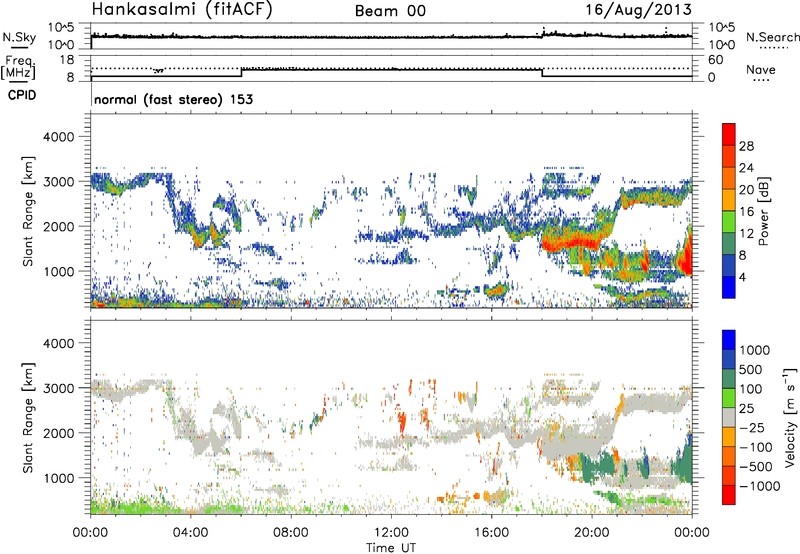This screenshot has width=800, height=554.
Task: Click the '1000' tick on Velocity colorbar
Action: pos(755,350)
